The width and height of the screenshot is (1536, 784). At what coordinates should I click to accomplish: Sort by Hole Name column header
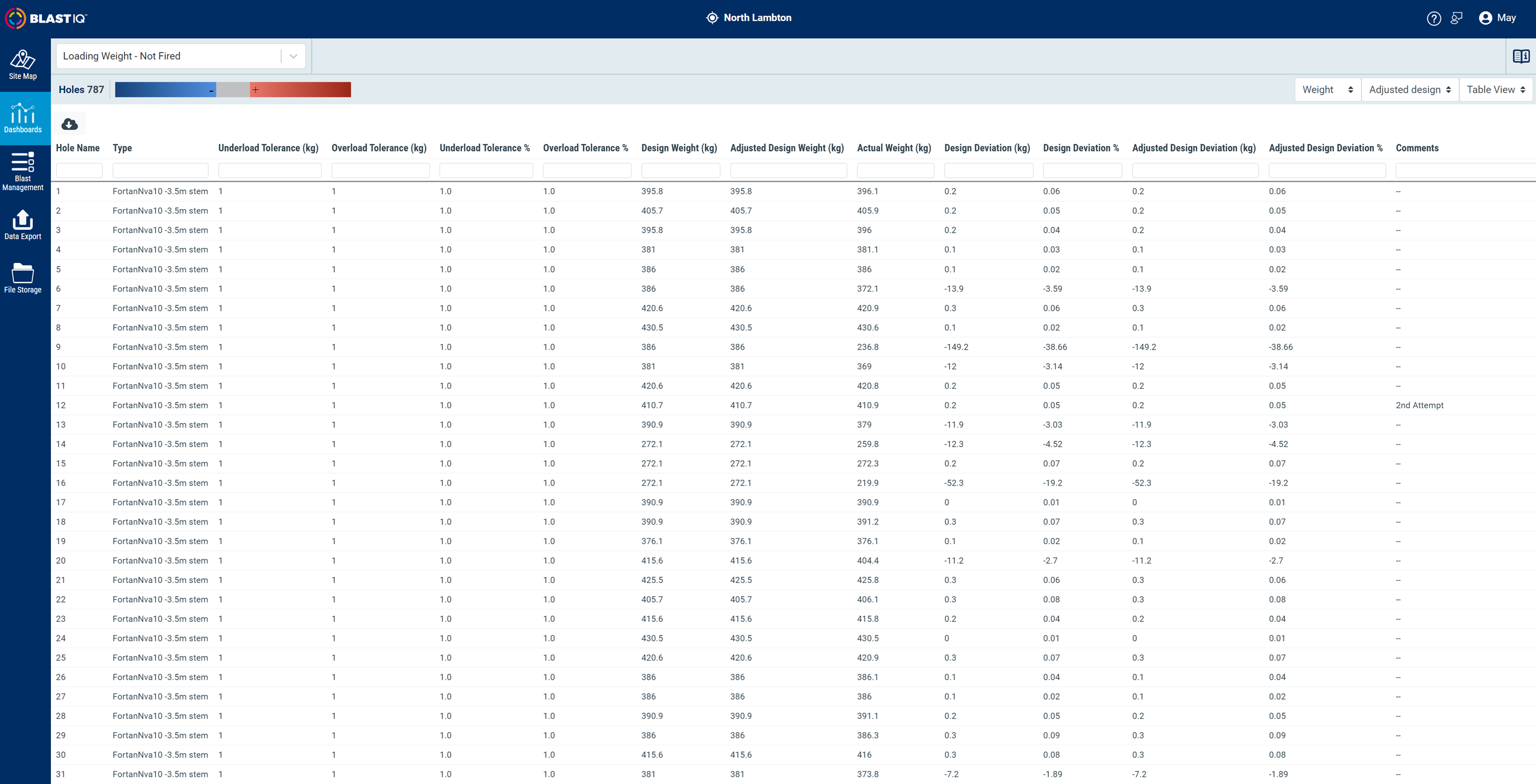pos(78,148)
